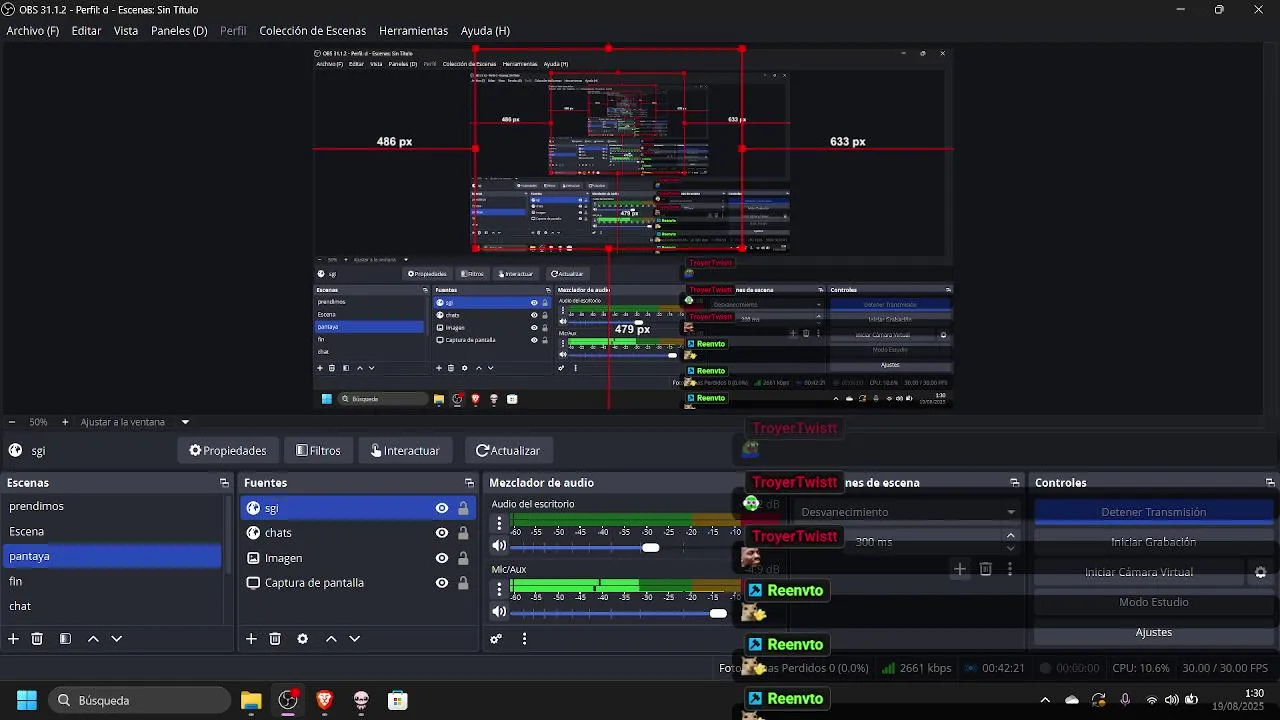Move selected scene up
The image size is (1280, 720).
93,639
